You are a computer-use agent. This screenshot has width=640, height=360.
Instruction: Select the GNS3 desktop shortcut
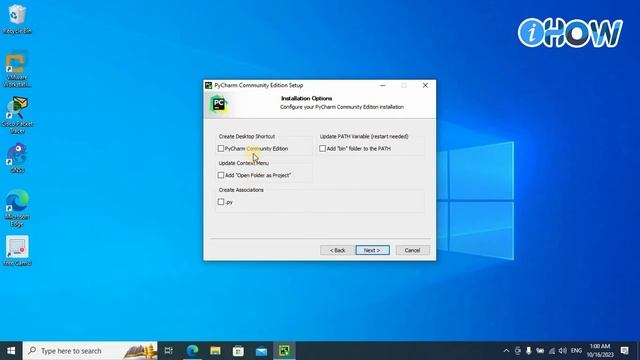tap(17, 158)
